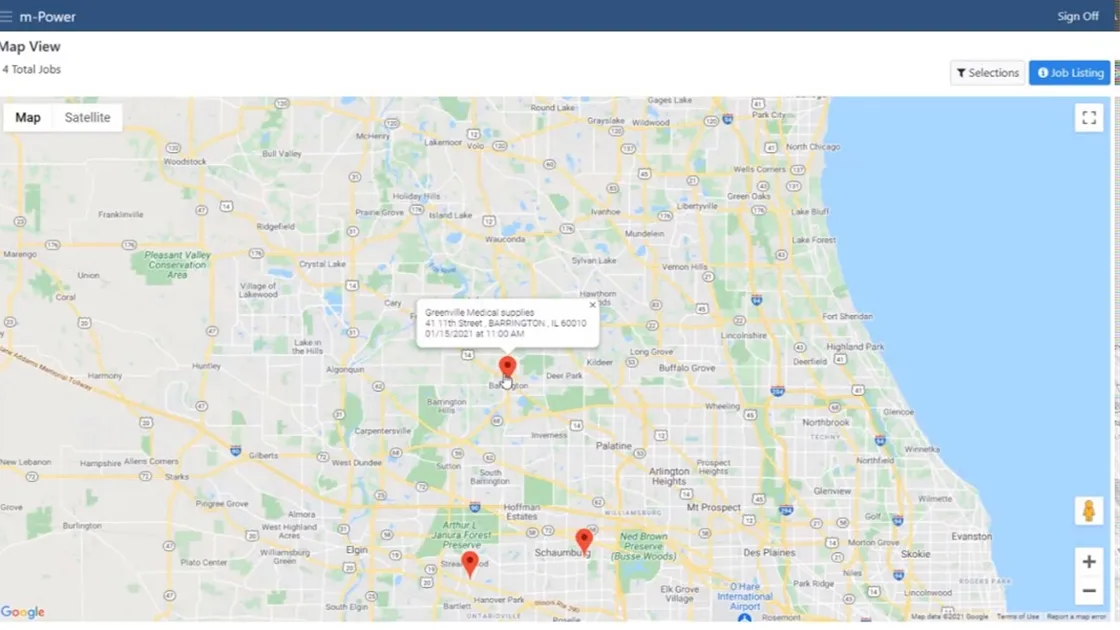The image size is (1120, 630).
Task: Click the Skokie map label
Action: pos(915,554)
